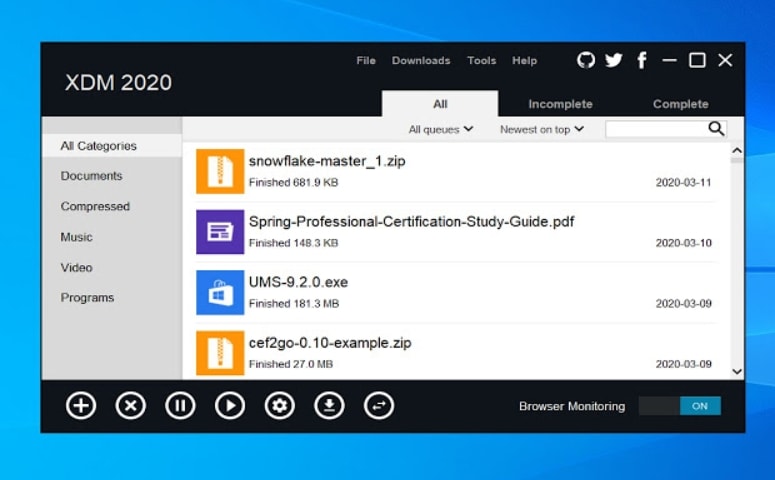Open the Twitter link icon
Screen dimensions: 775x480
pos(614,60)
